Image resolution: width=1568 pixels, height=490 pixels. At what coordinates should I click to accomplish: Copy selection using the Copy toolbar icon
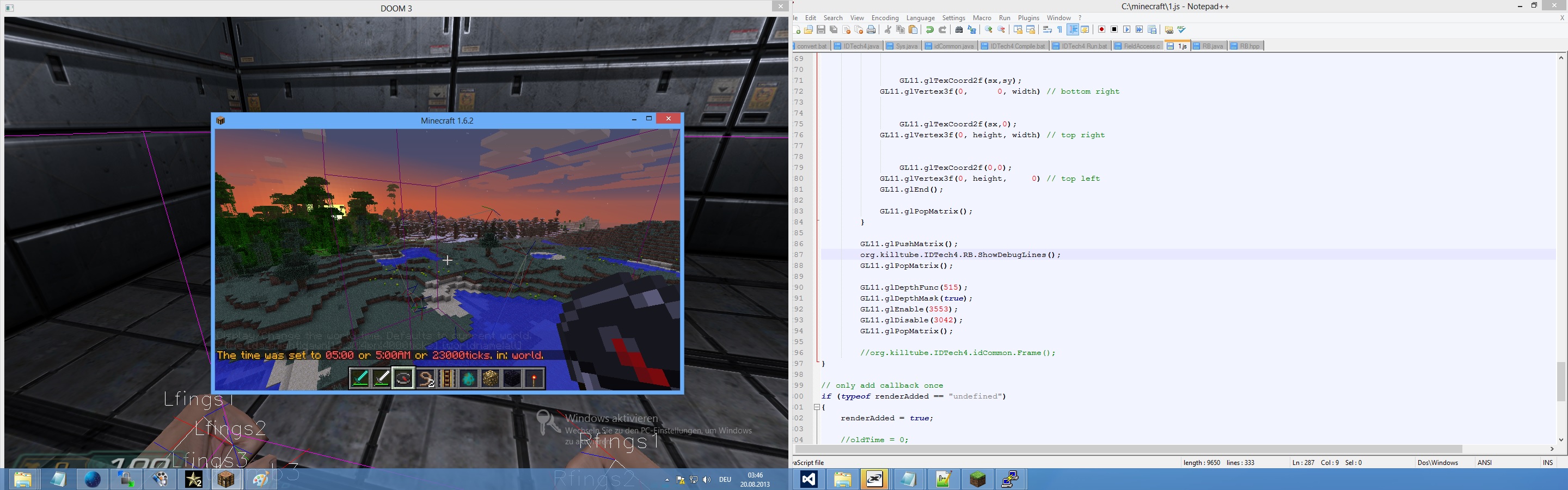click(901, 29)
